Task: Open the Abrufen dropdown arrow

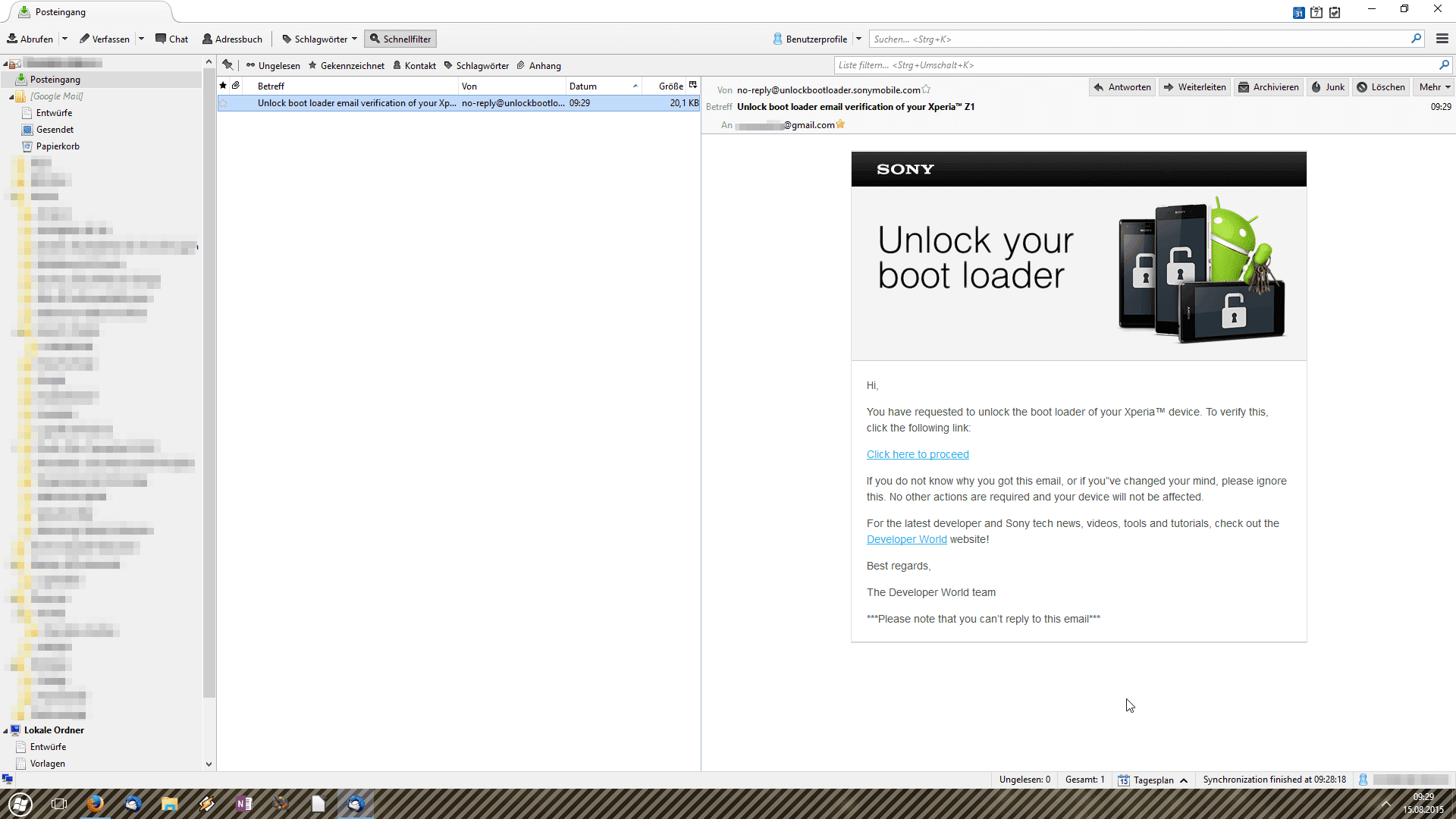Action: coord(64,39)
